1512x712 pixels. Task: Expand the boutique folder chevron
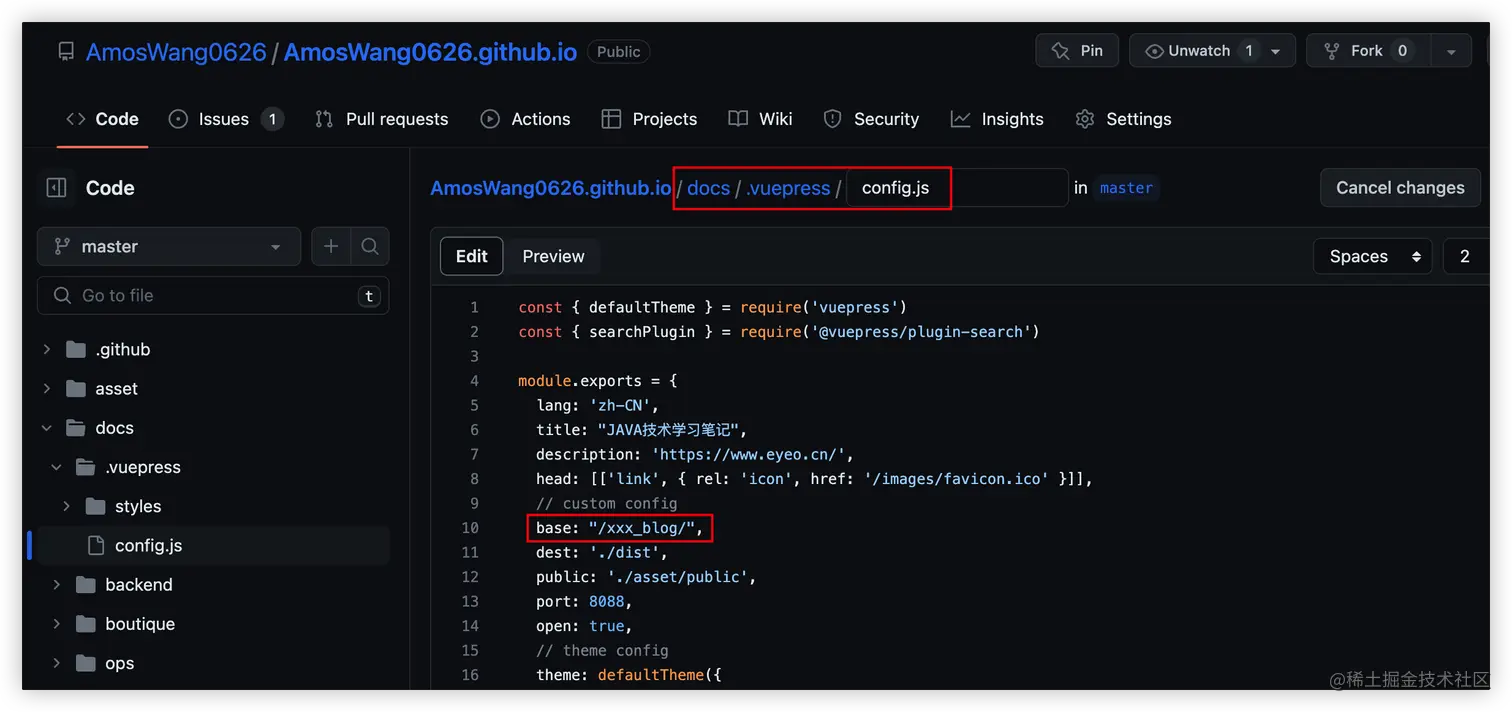click(x=56, y=623)
